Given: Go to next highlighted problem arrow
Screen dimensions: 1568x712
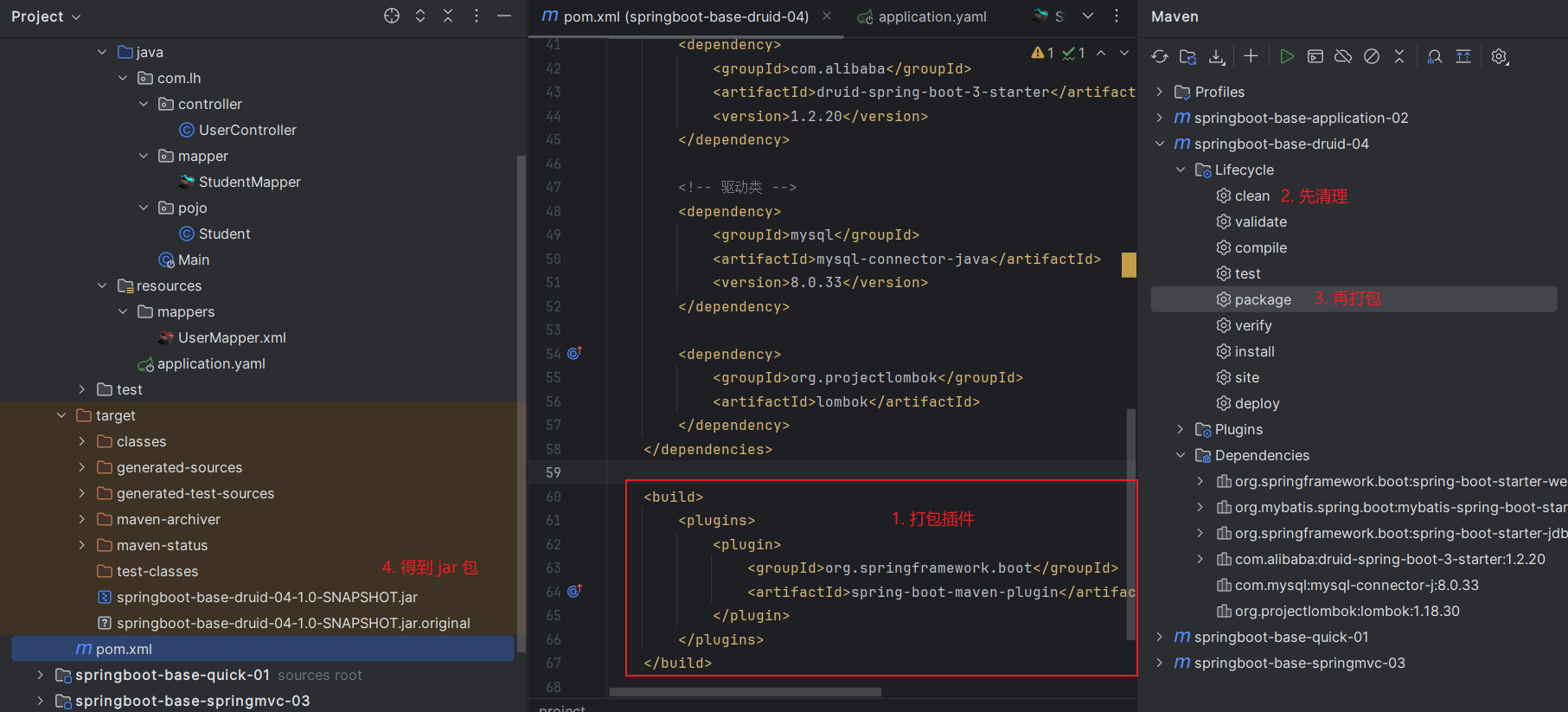Looking at the screenshot, I should coord(1124,53).
